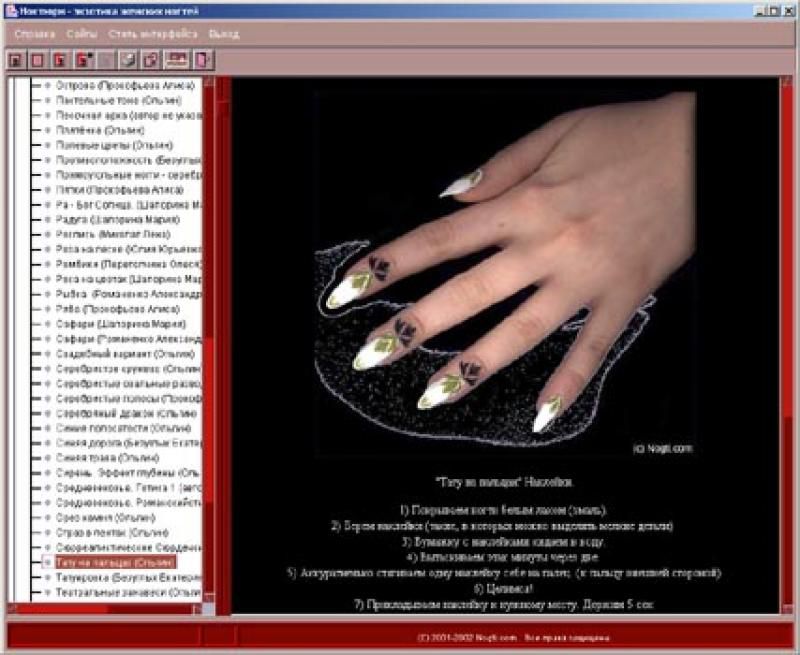Open the Справка menu

coord(34,33)
